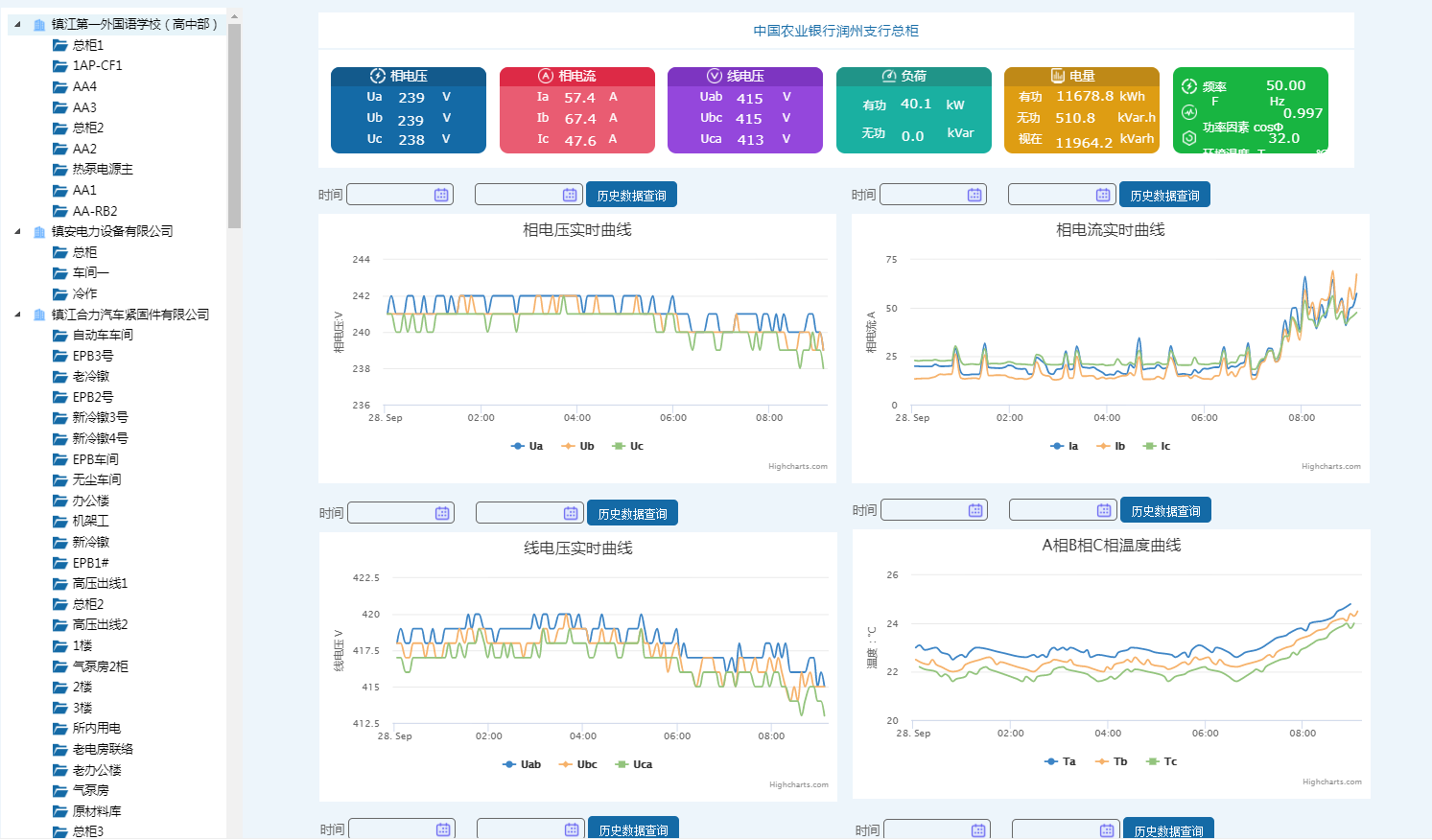Viewport: 1432px width, 840px height.
Task: Click the phase current ammeter icon
Action: 546,76
